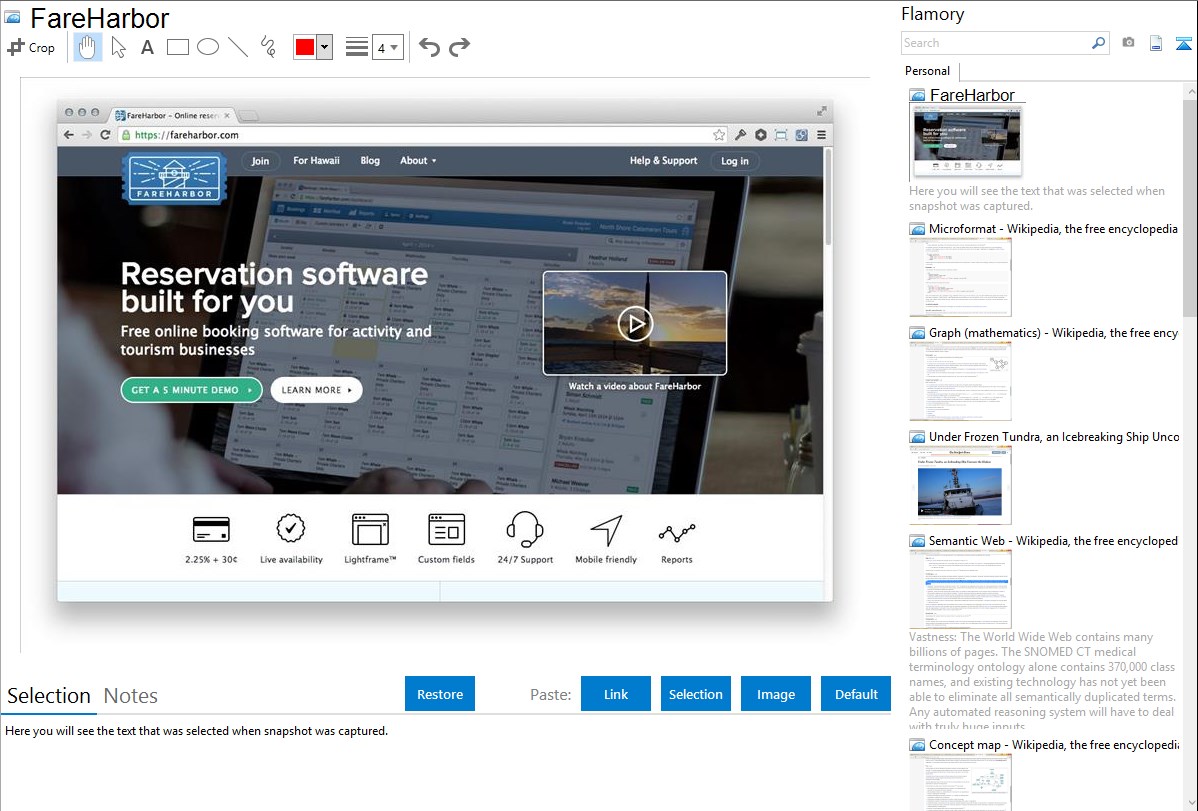Click the credit card pricing icon
Screen dimensions: 1198x811
click(212, 529)
